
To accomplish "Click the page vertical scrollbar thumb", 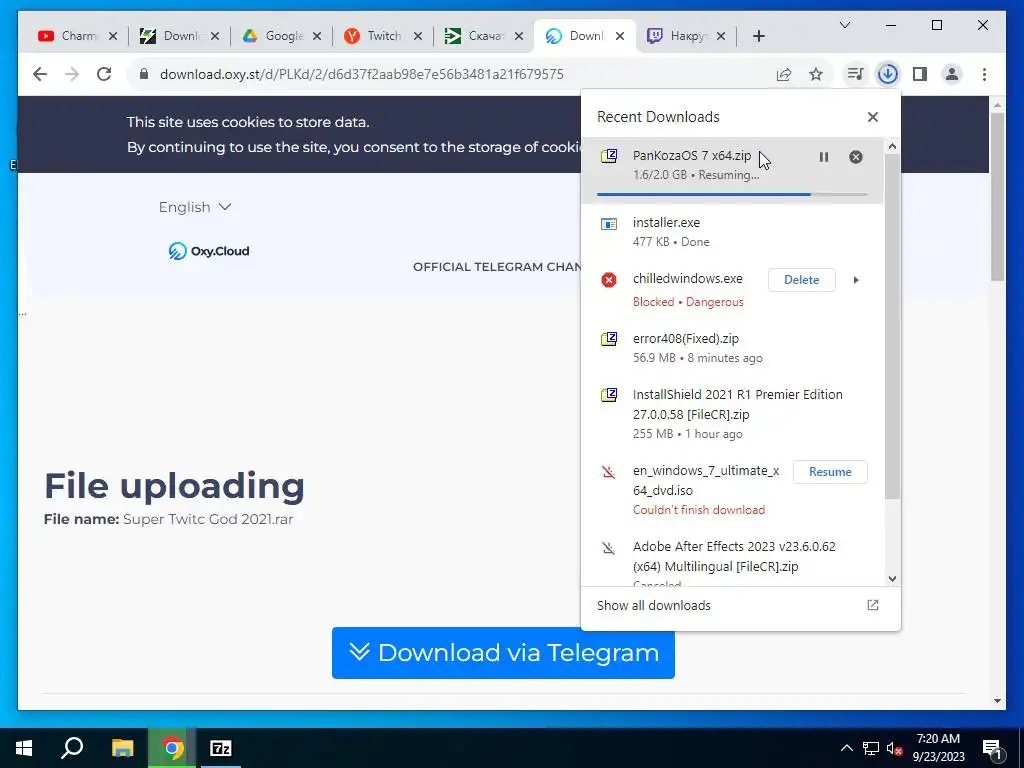I will 997,197.
